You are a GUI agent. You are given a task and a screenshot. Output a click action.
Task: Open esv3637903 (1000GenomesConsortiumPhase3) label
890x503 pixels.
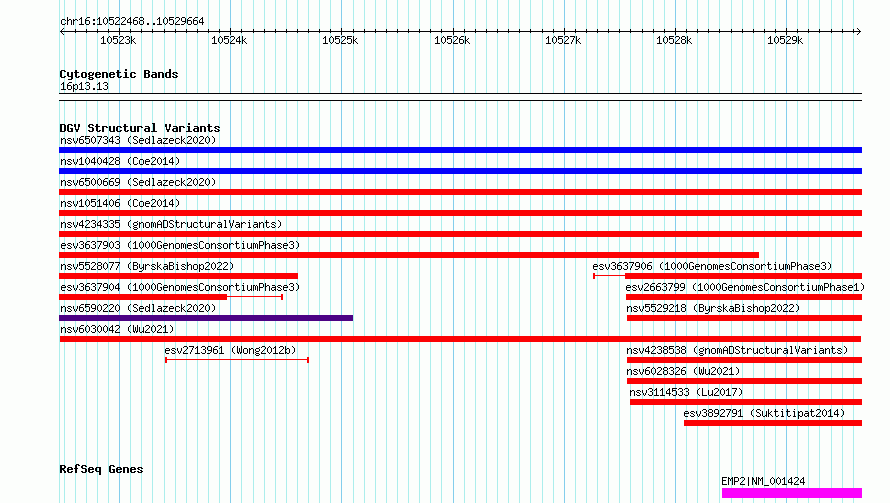click(x=180, y=245)
